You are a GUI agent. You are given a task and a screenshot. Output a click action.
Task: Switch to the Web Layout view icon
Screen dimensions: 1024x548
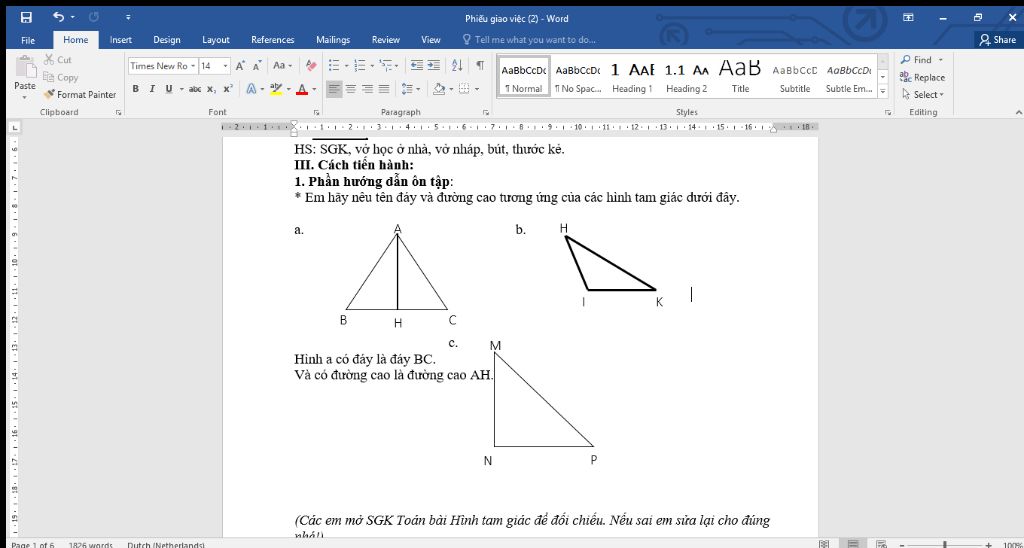(x=880, y=543)
